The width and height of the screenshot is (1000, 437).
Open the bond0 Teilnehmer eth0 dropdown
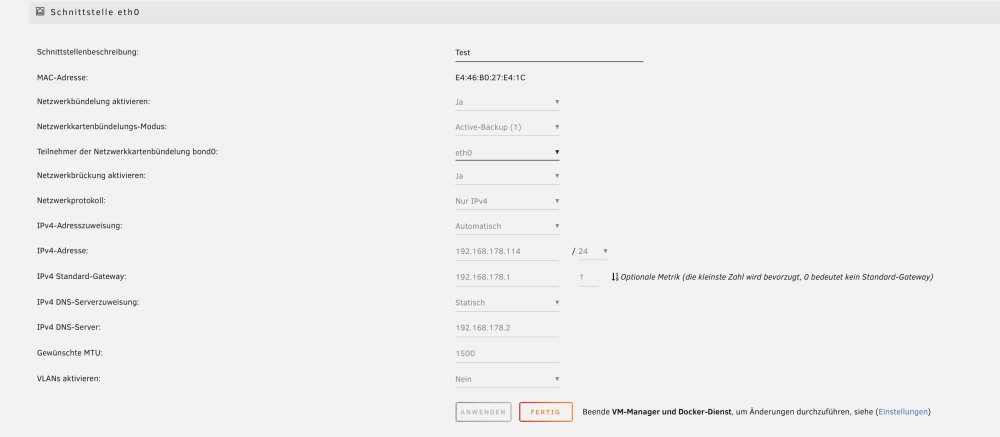(507, 152)
